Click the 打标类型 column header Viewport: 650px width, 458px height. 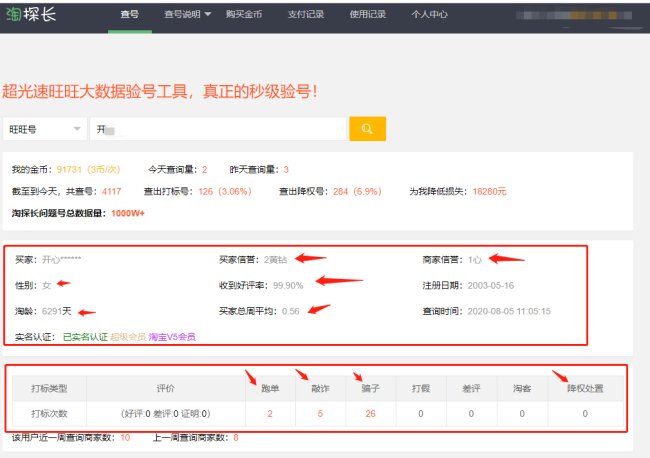click(x=49, y=388)
